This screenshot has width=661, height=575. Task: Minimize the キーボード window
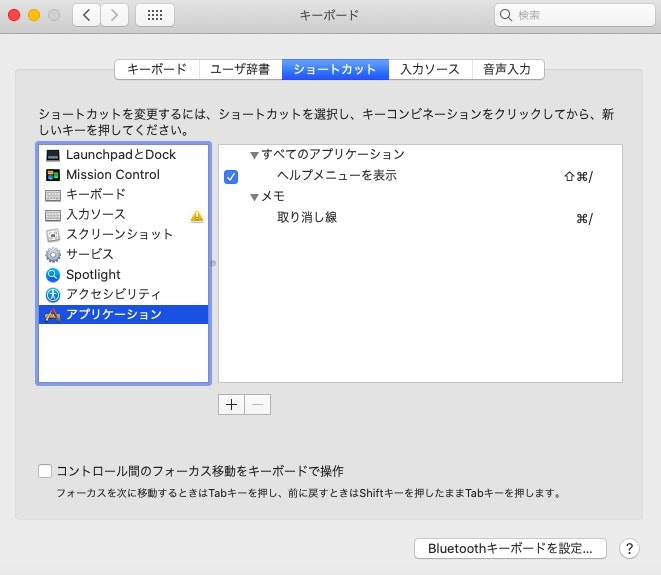point(34,15)
